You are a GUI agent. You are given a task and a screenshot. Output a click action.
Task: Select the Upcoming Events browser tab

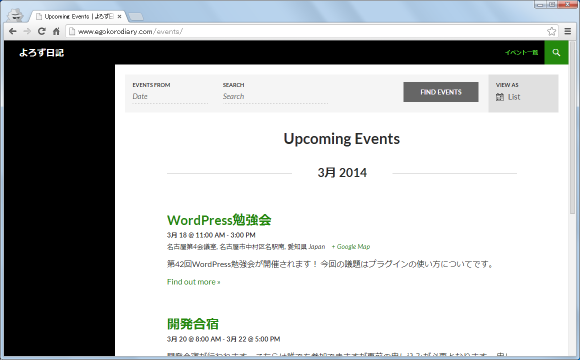[78, 17]
